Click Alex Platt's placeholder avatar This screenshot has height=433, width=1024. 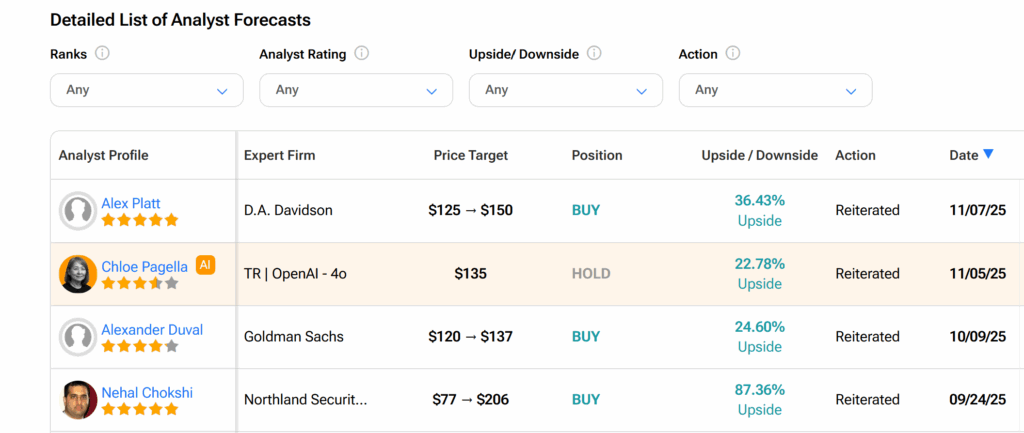(x=78, y=211)
